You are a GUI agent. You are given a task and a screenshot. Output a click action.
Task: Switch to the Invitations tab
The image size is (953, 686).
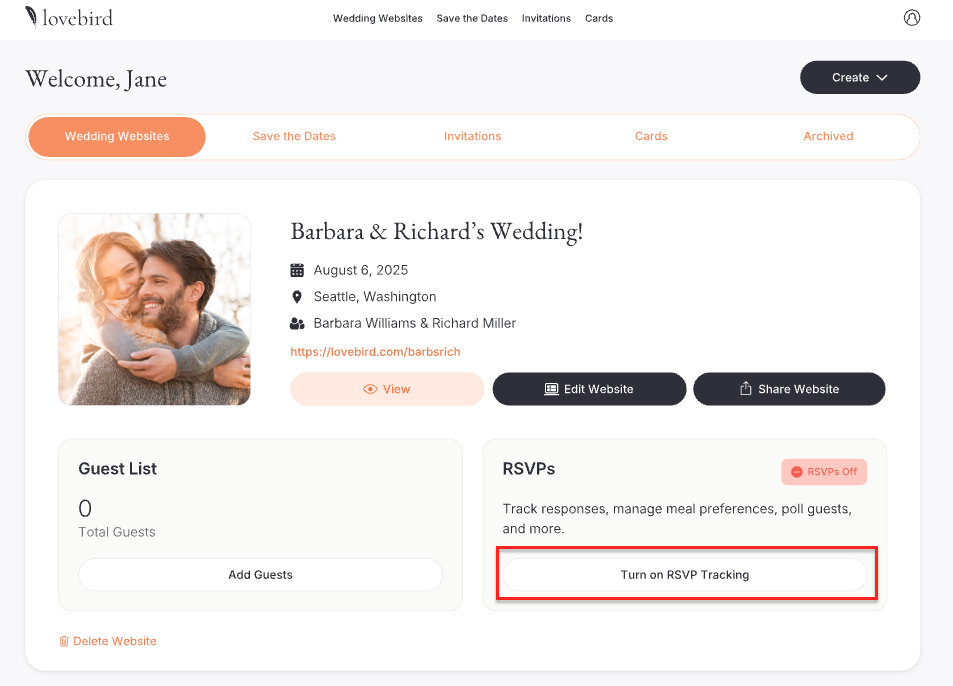(x=472, y=136)
